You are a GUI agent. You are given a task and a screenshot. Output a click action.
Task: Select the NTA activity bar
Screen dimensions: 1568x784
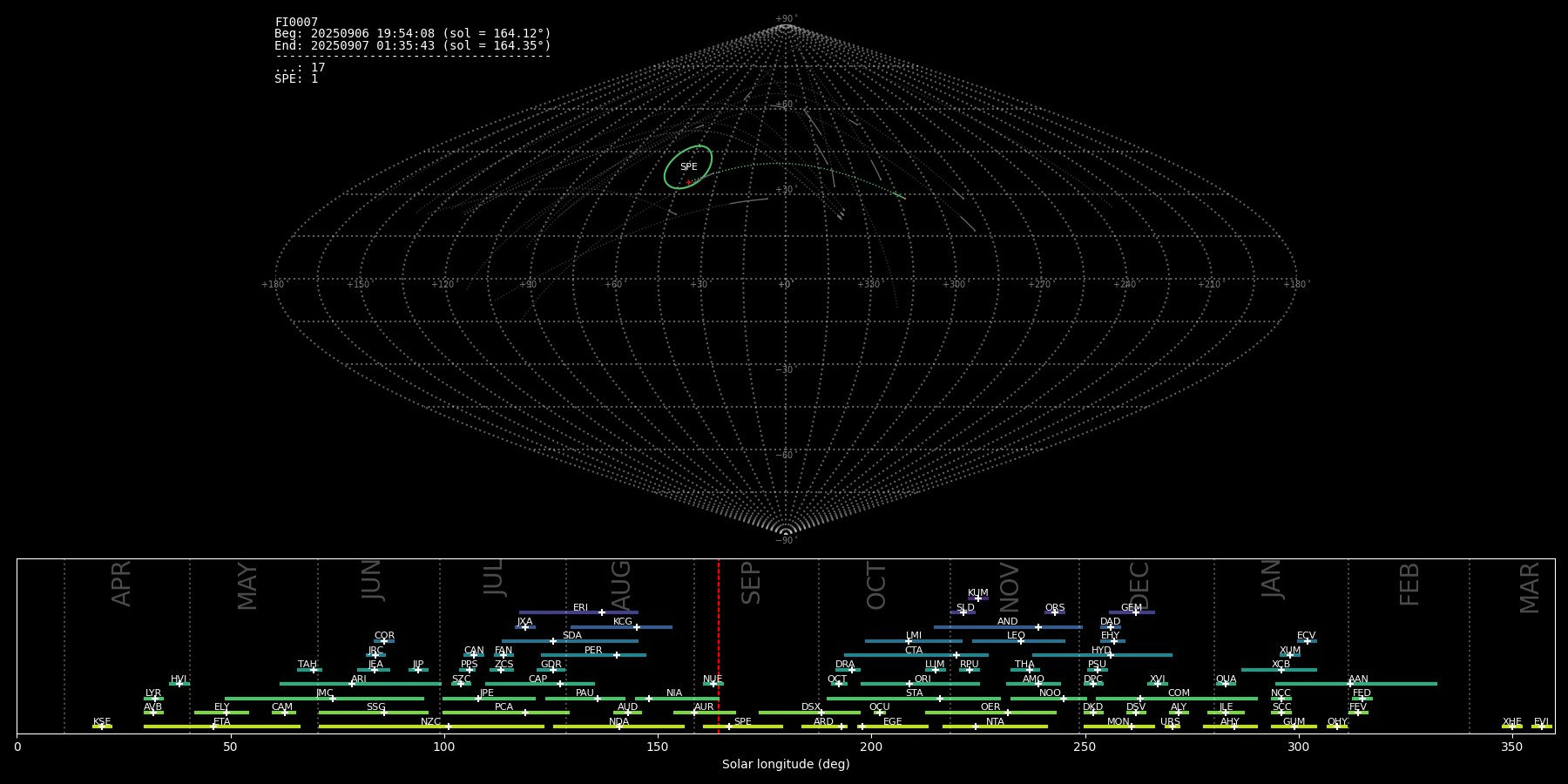(1010, 727)
